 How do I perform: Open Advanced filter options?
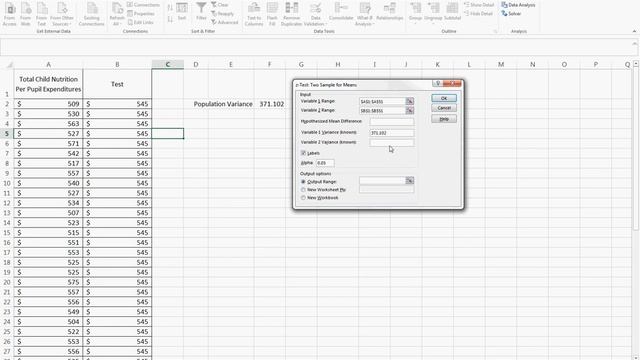pos(224,22)
